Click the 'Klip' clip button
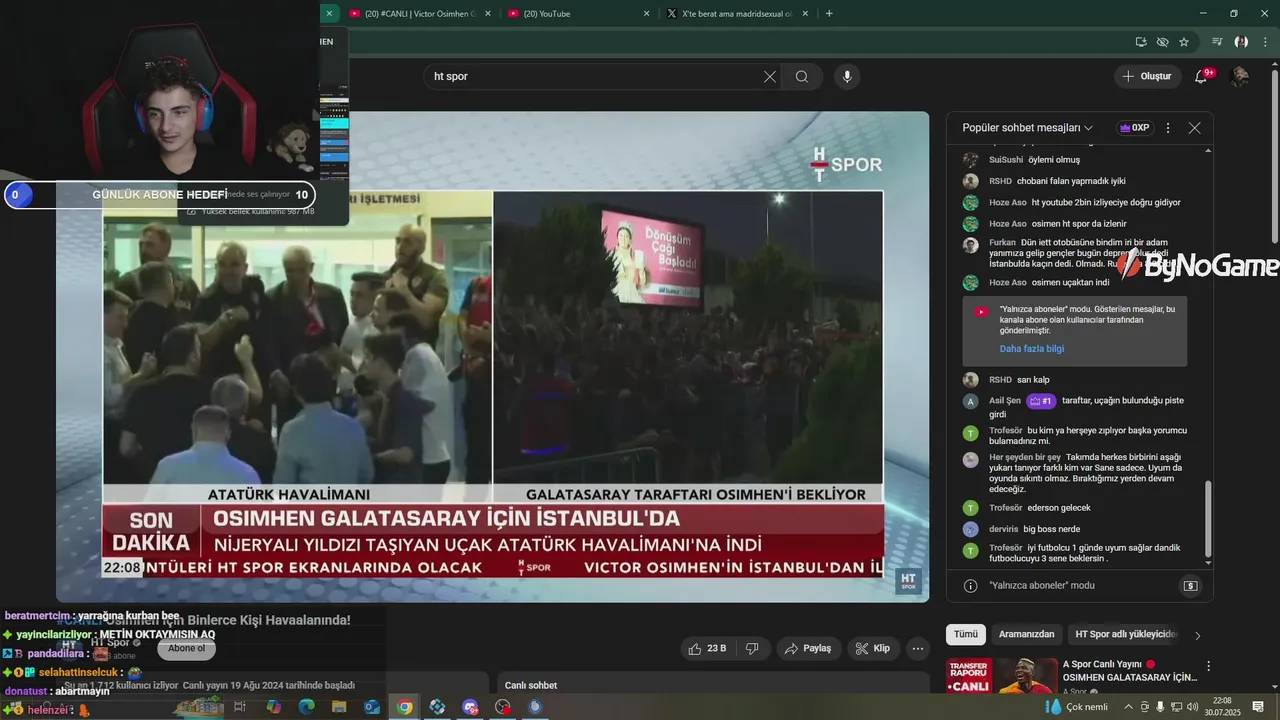This screenshot has width=1280, height=720. 872,648
